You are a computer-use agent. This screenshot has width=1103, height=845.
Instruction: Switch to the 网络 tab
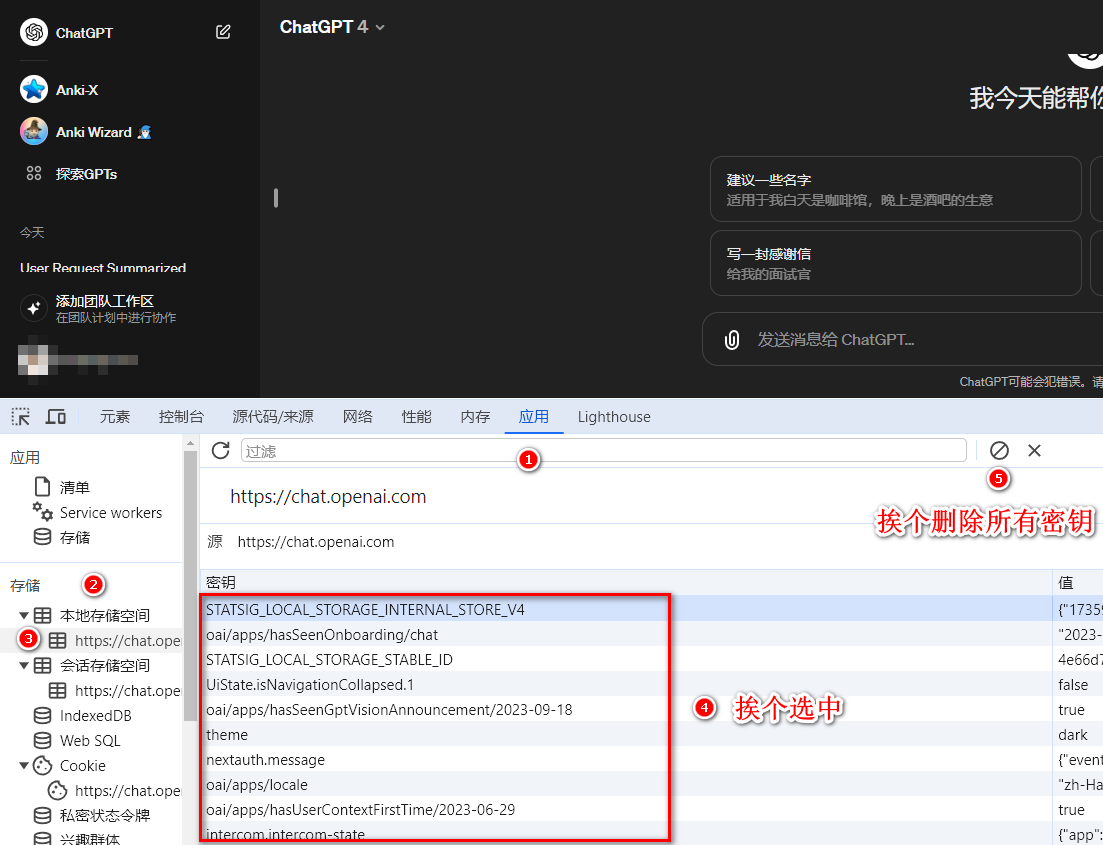pyautogui.click(x=357, y=417)
